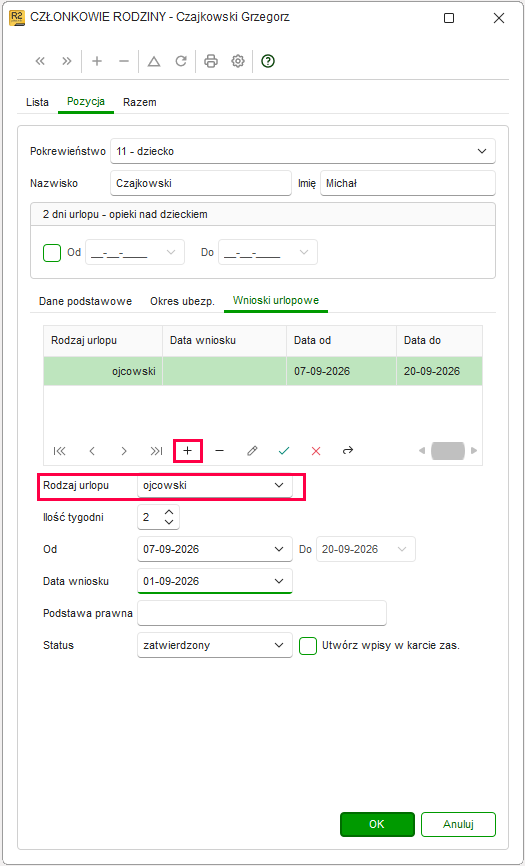The width and height of the screenshot is (525, 866).
Task: Open the Pokrewieństwo dropdown
Action: point(481,151)
